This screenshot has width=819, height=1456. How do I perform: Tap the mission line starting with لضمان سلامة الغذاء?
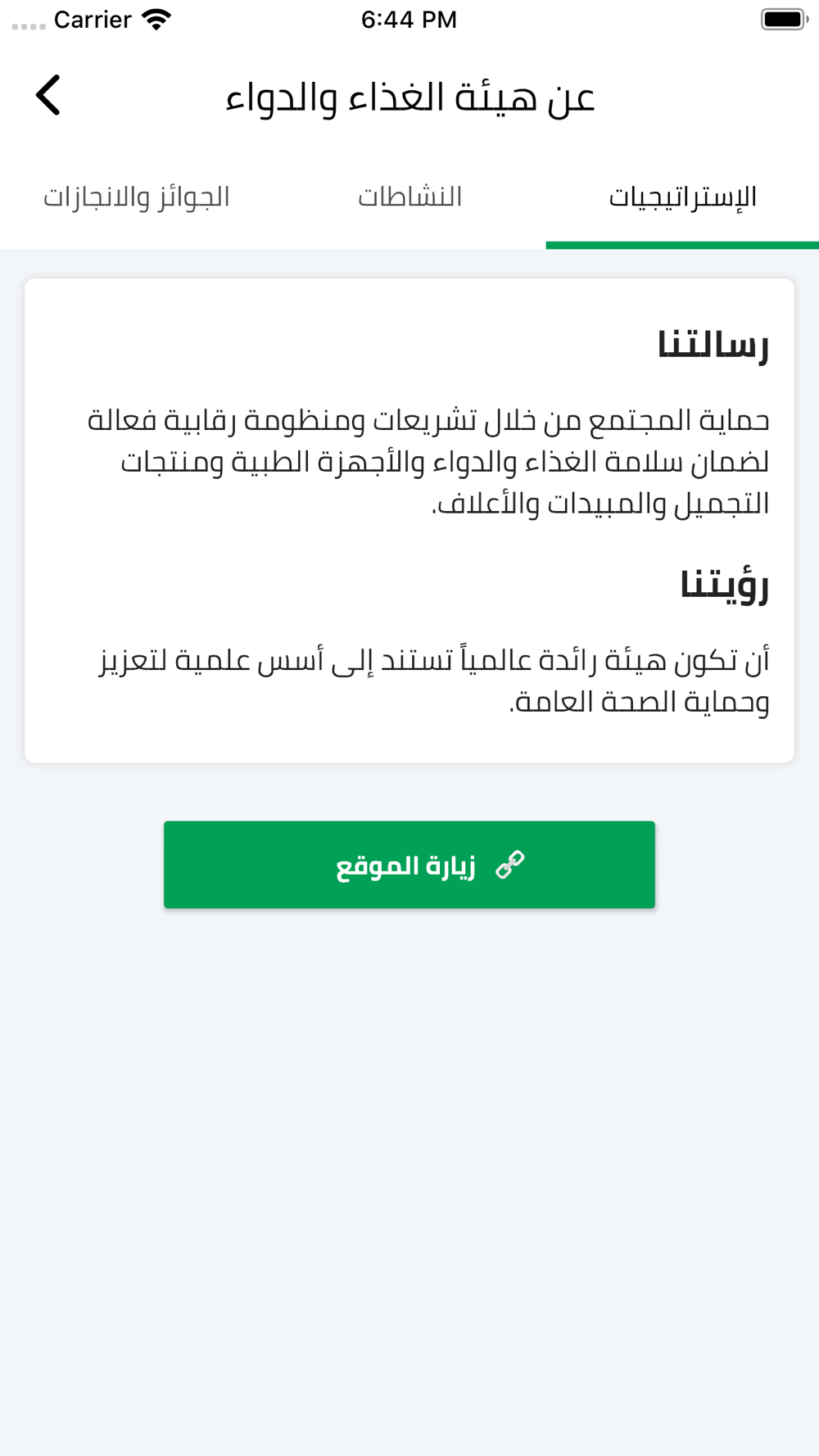pos(445,463)
